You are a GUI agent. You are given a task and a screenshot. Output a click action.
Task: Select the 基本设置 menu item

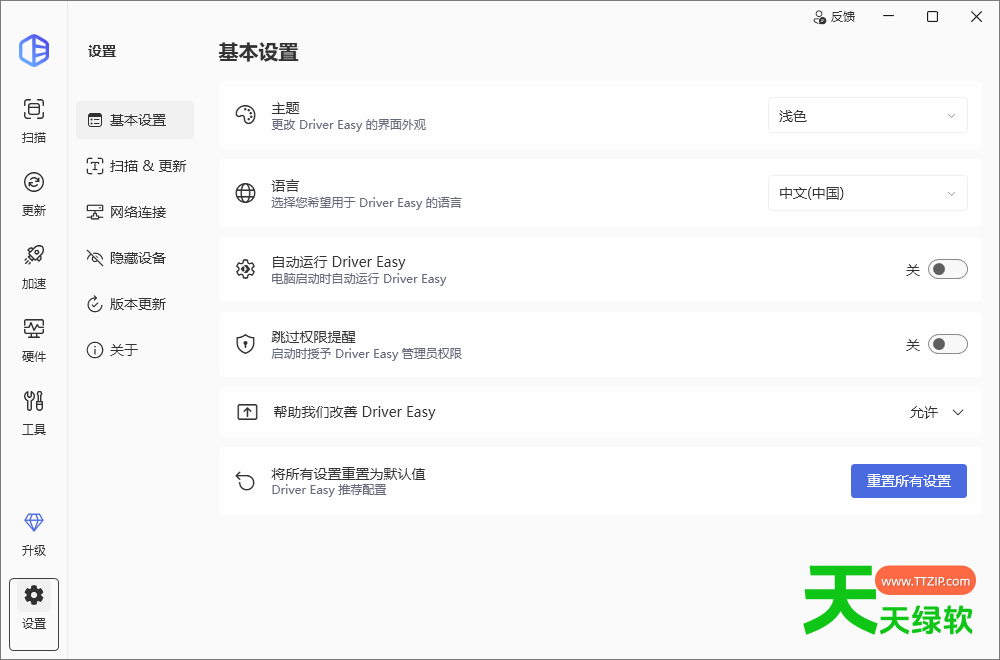point(135,120)
